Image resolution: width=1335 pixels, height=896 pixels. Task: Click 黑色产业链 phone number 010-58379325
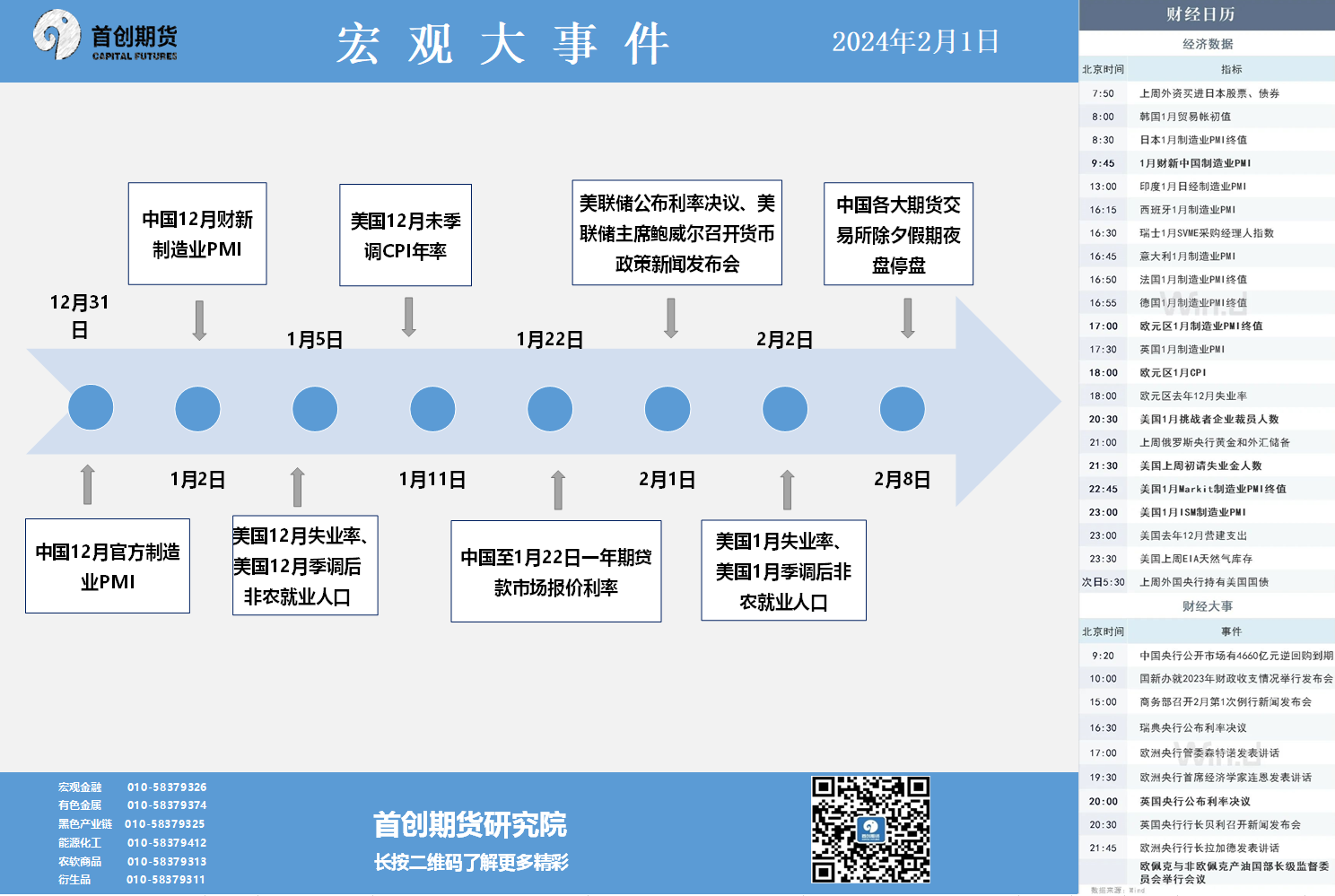[165, 824]
